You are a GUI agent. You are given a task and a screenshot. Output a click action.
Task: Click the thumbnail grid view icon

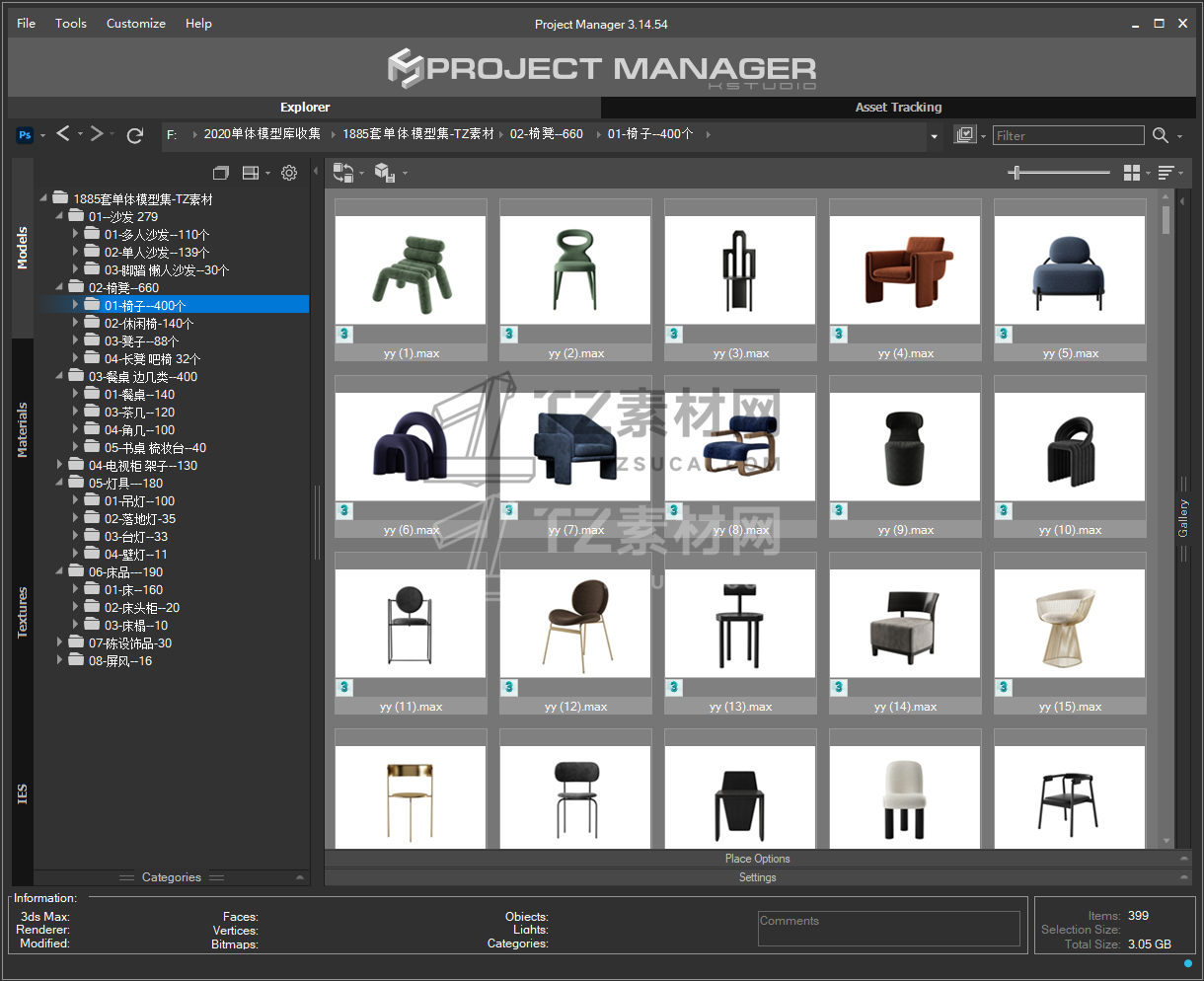(x=1132, y=173)
